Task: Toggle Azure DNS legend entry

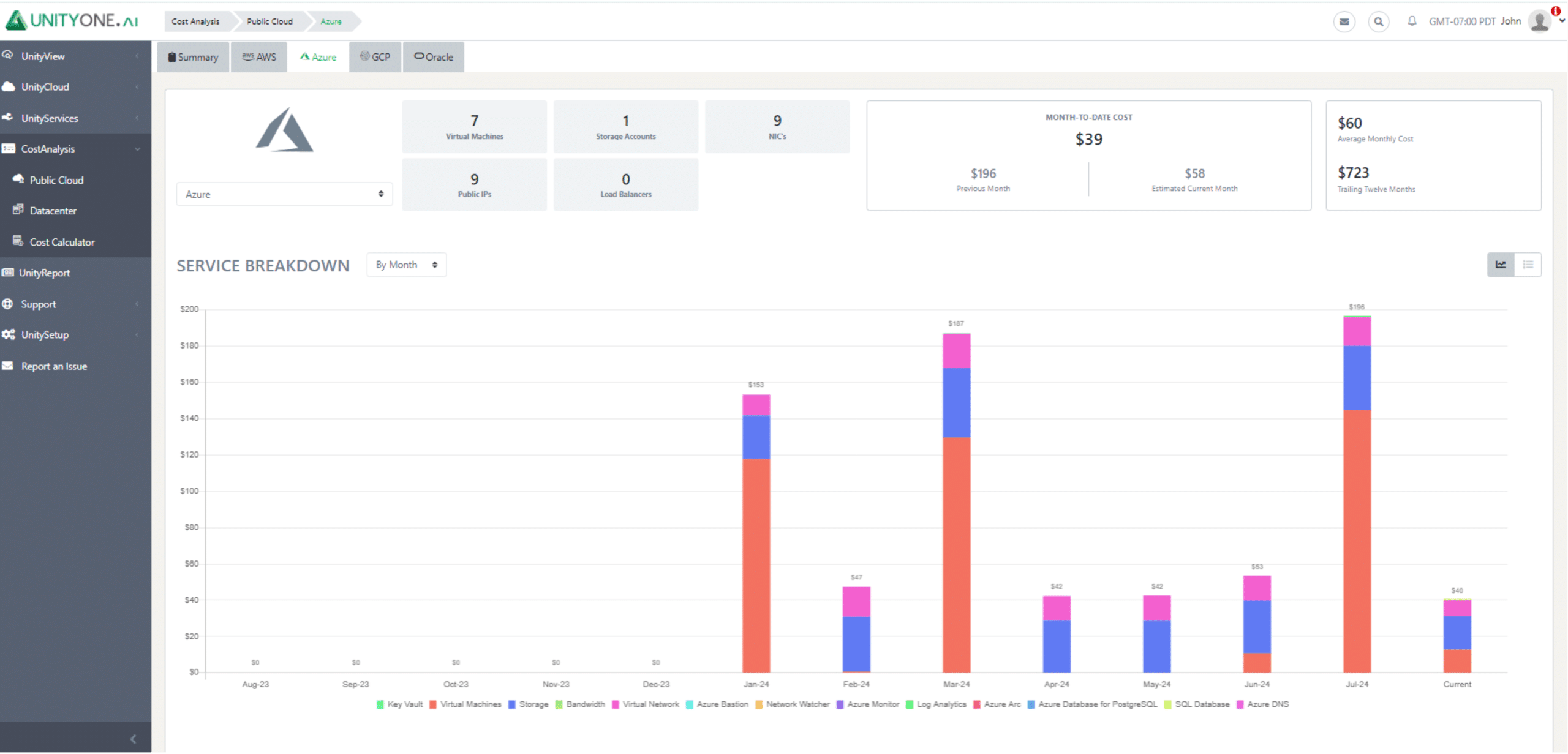Action: (x=1262, y=704)
